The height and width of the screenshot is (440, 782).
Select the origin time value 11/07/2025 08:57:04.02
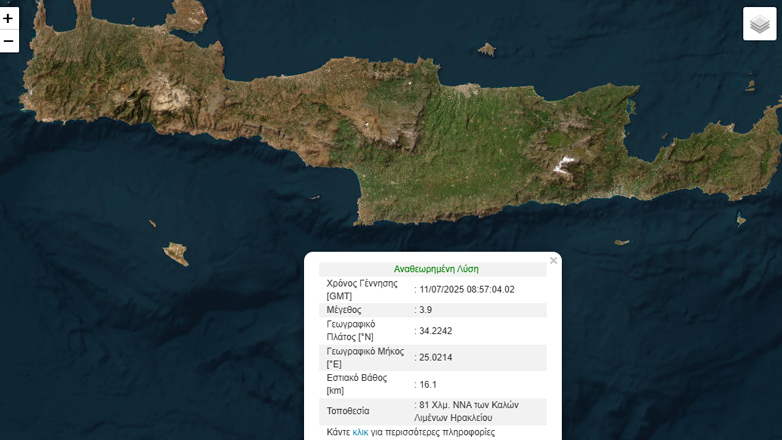[x=467, y=289]
